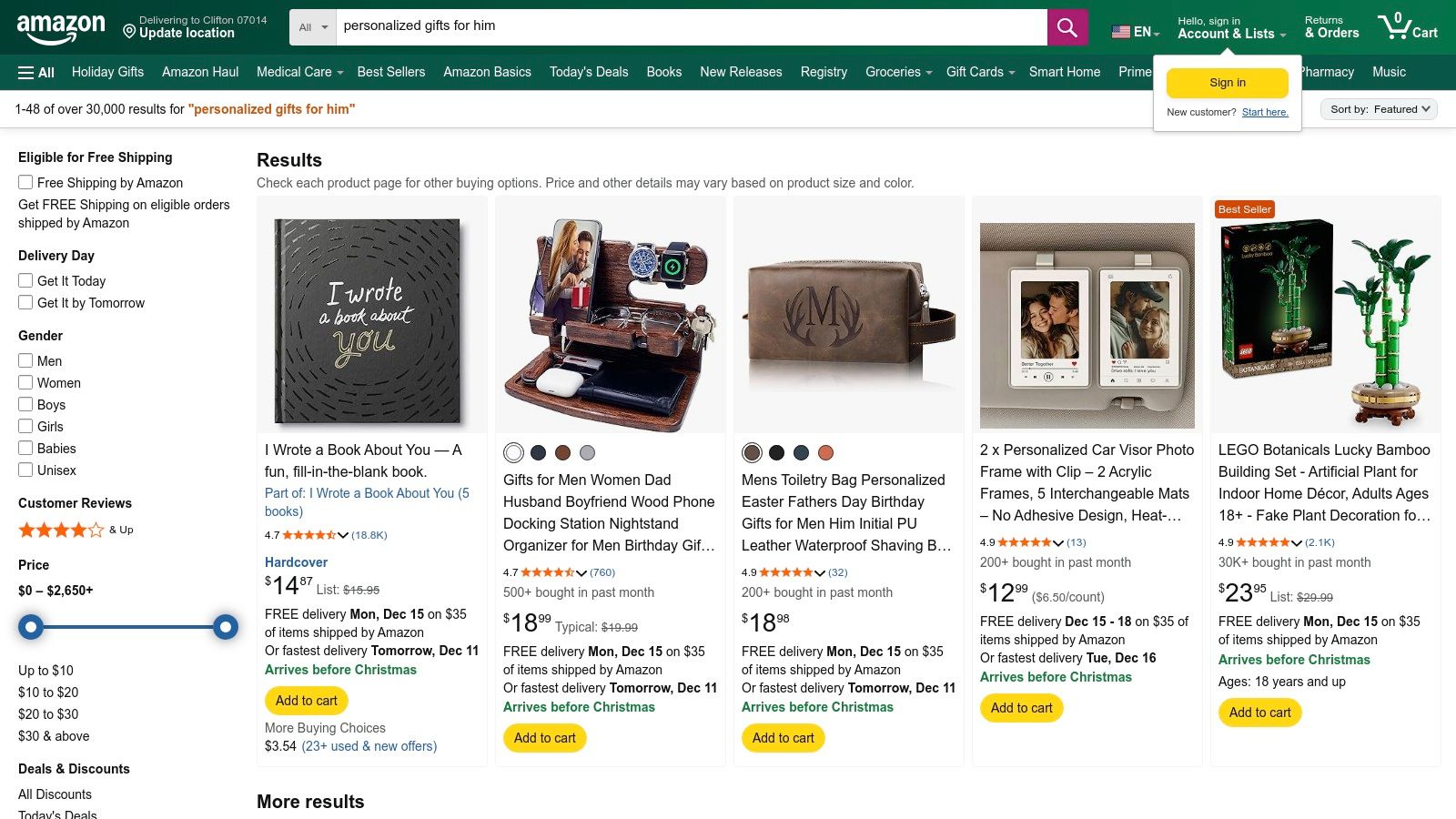This screenshot has height=819, width=1456.
Task: Check the Women gender filter
Action: 25,382
